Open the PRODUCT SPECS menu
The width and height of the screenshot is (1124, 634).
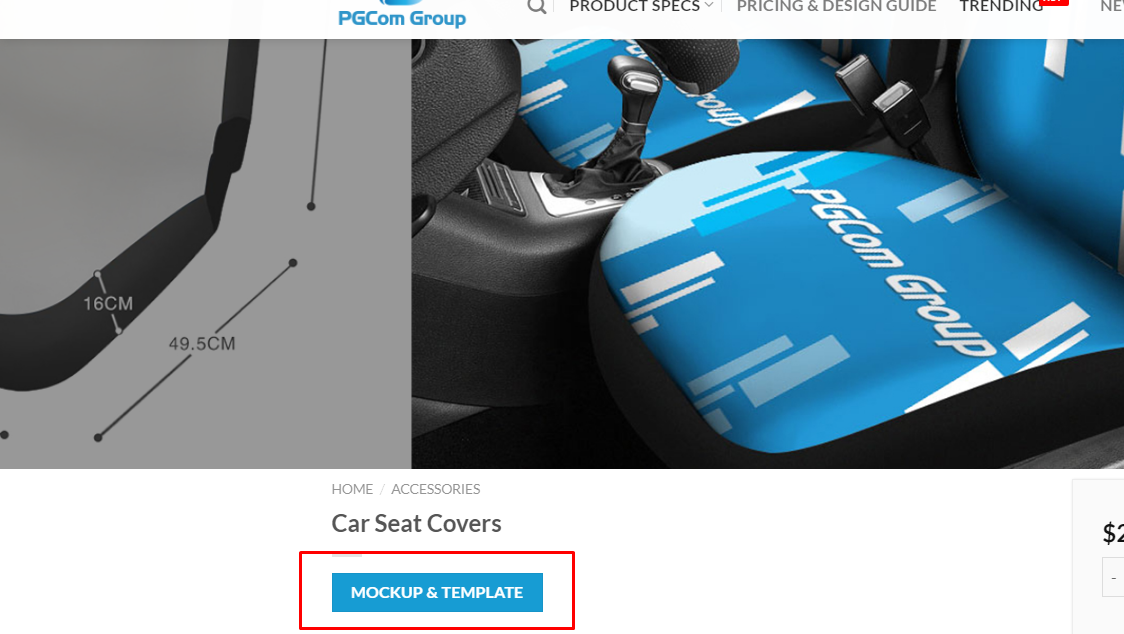(x=634, y=6)
